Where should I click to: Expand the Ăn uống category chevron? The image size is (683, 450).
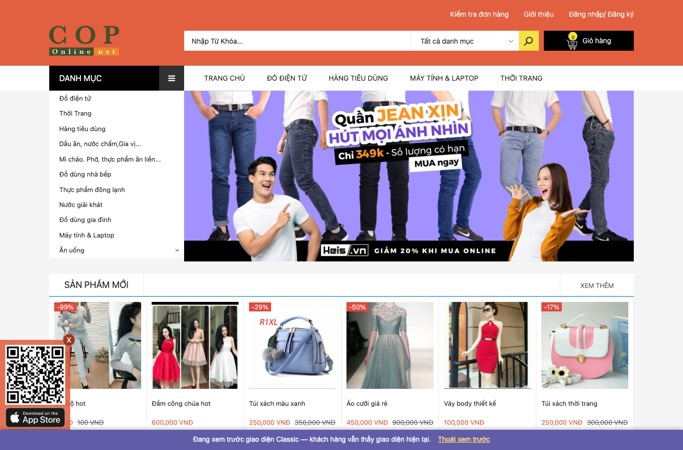point(177,250)
